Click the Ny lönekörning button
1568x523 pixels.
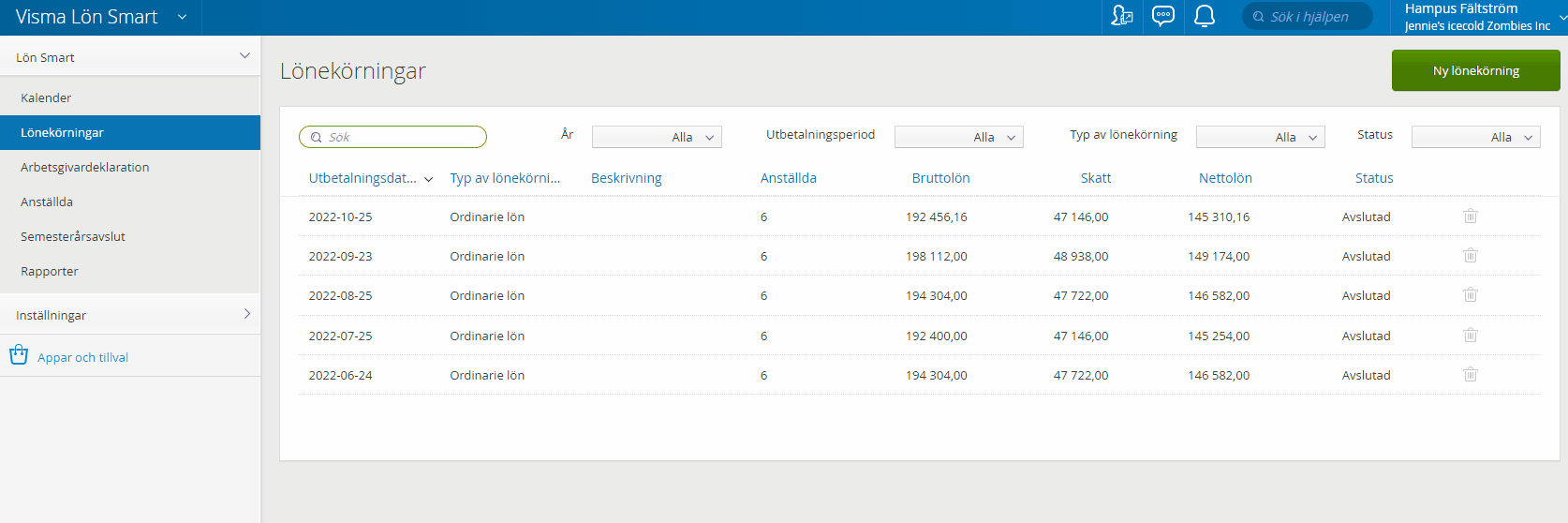click(1475, 70)
